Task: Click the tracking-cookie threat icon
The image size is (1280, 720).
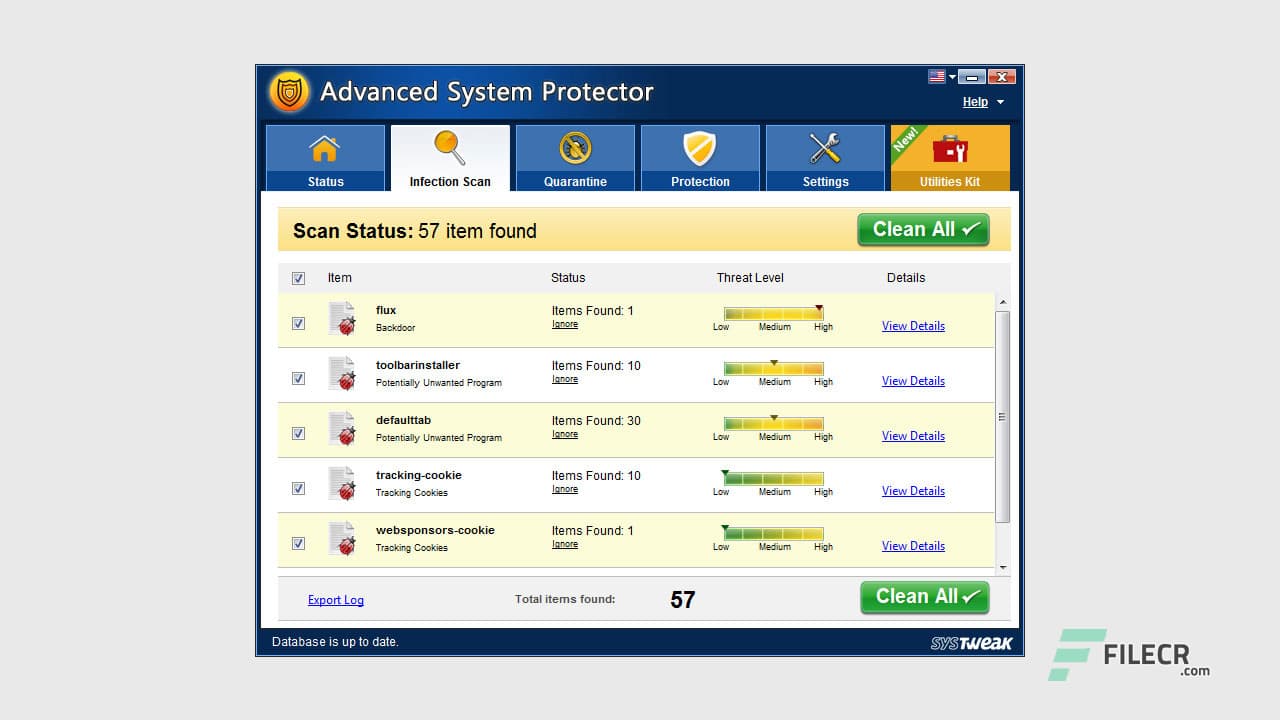Action: pos(343,483)
